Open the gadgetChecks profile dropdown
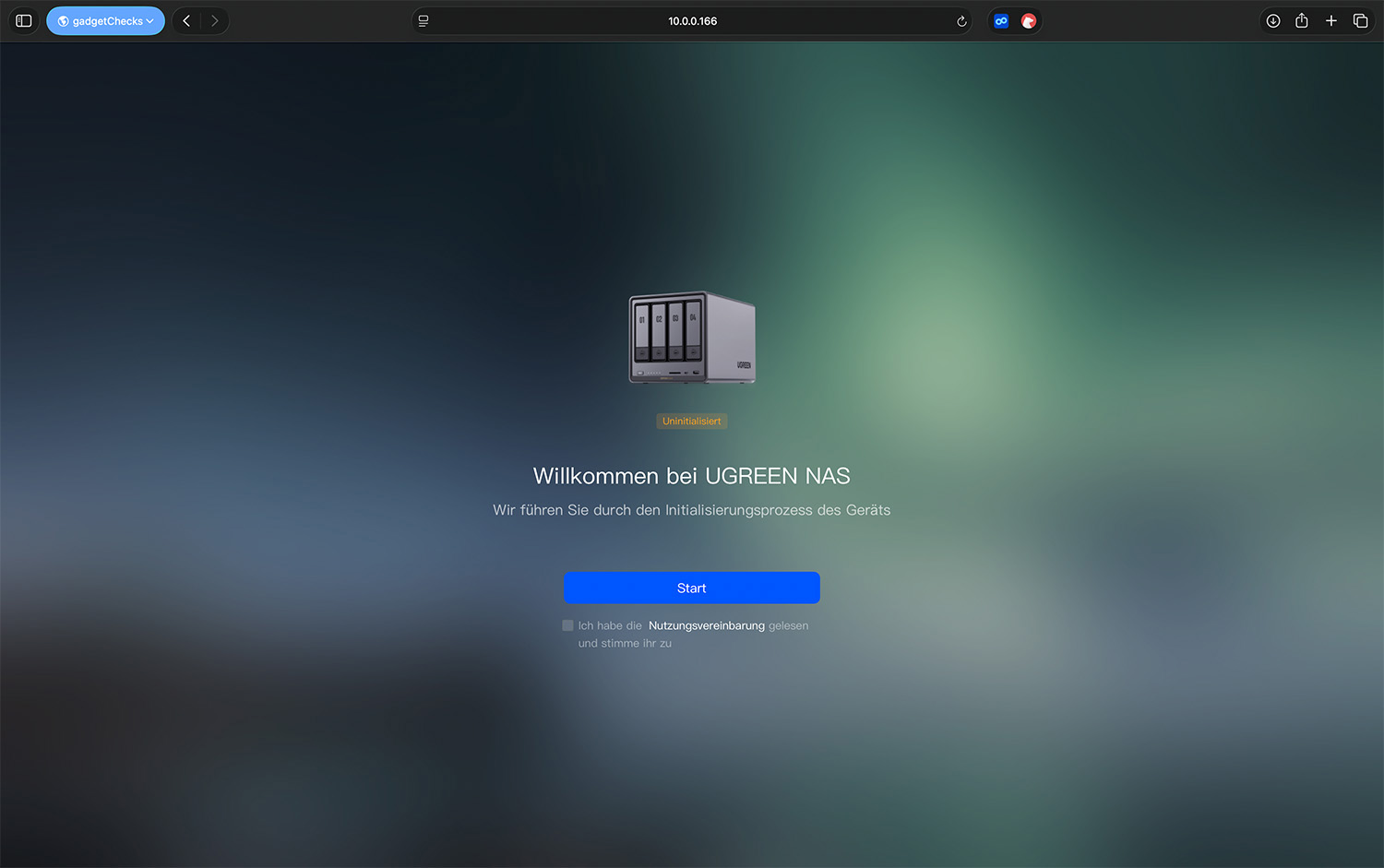Image resolution: width=1384 pixels, height=868 pixels. pyautogui.click(x=105, y=21)
